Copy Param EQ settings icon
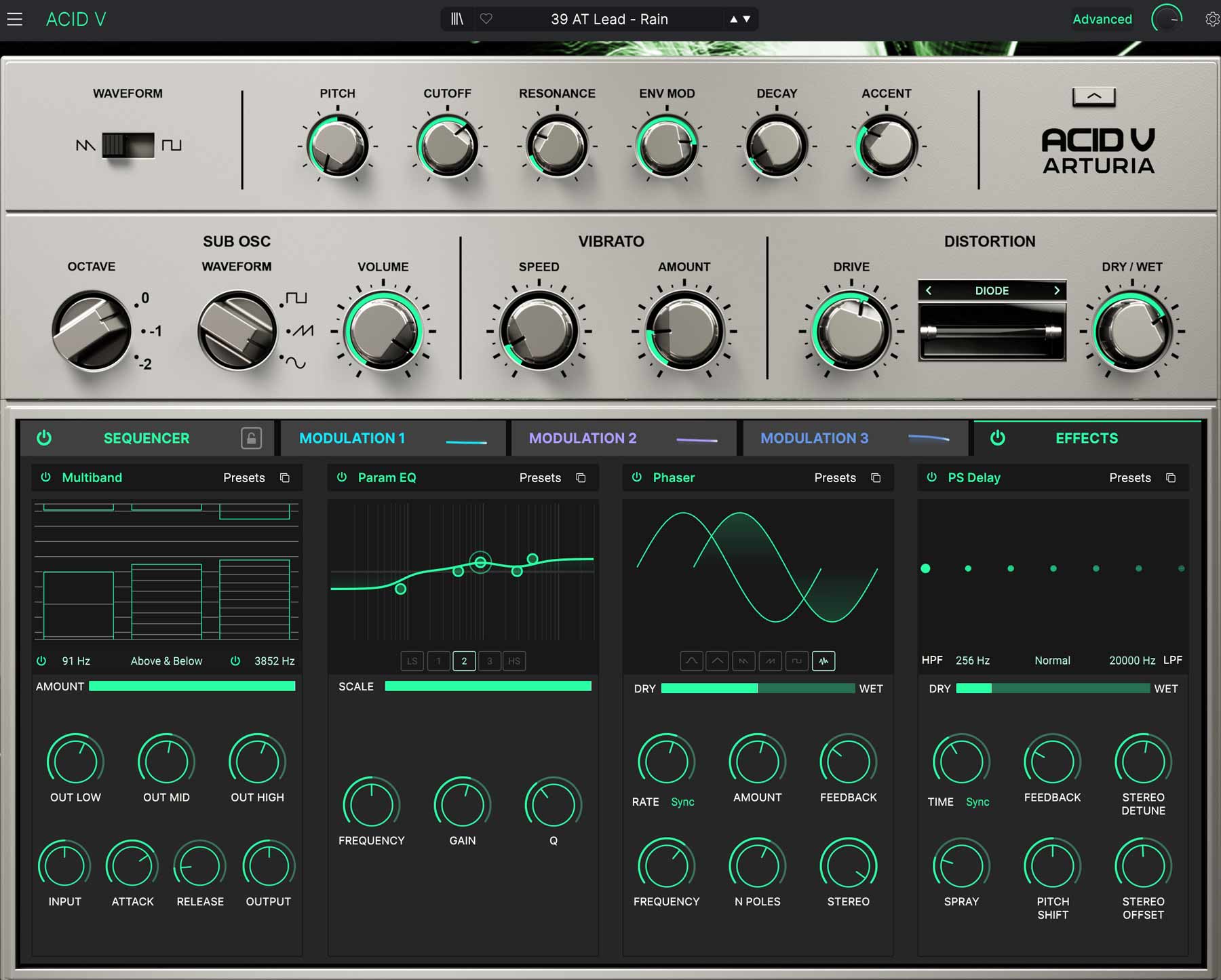The height and width of the screenshot is (980, 1221). (x=581, y=477)
